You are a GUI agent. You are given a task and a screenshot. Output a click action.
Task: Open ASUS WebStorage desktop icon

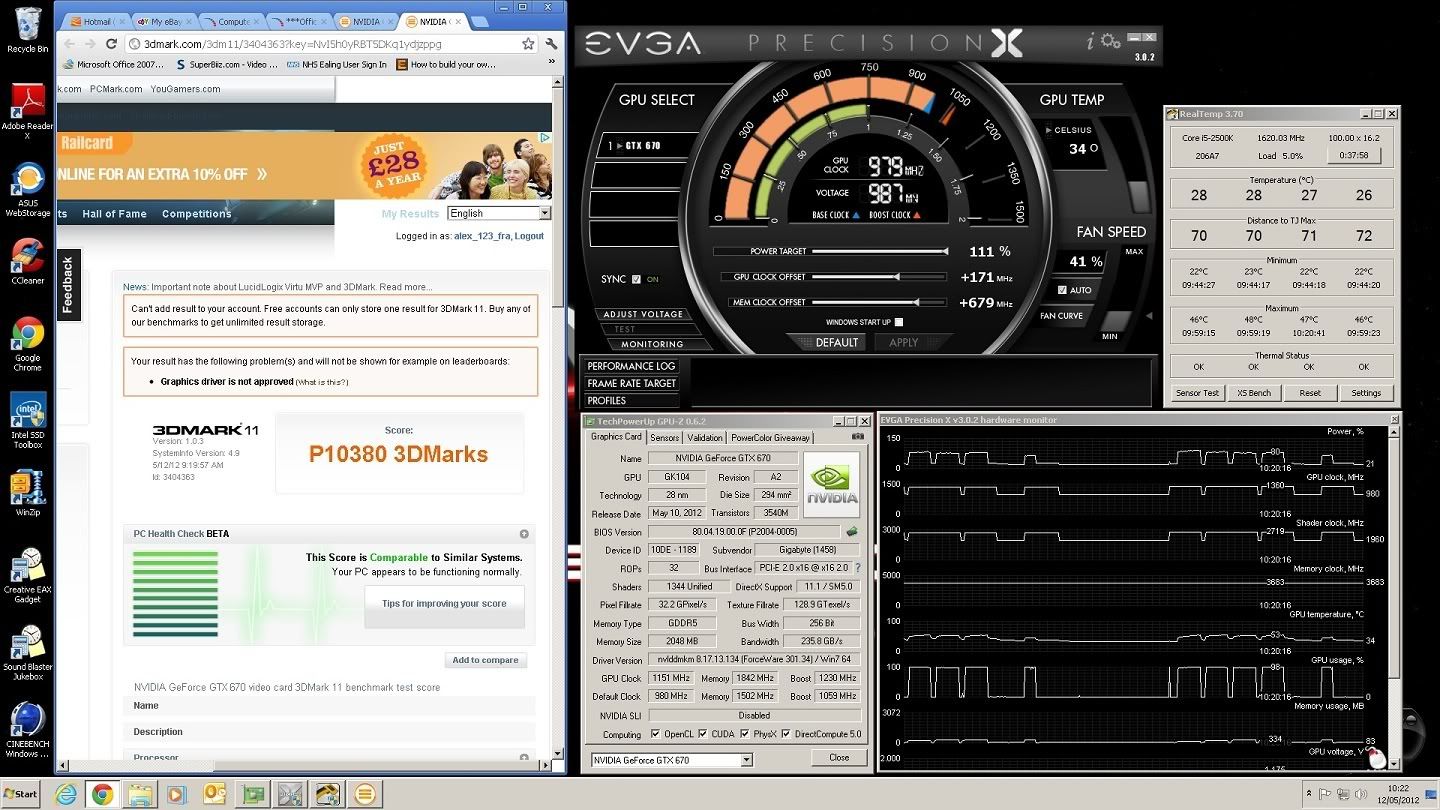pyautogui.click(x=27, y=190)
